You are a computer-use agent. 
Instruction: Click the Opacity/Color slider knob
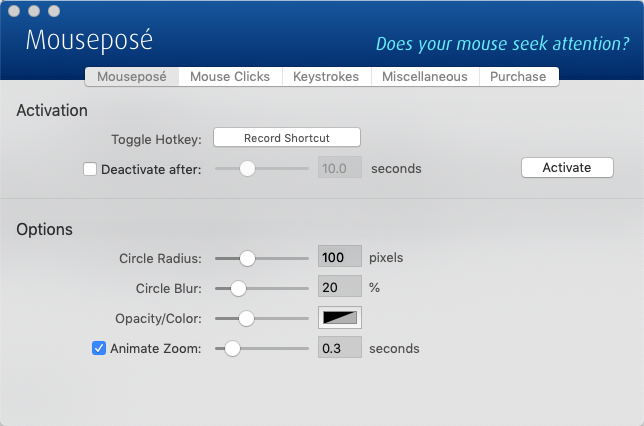(246, 319)
